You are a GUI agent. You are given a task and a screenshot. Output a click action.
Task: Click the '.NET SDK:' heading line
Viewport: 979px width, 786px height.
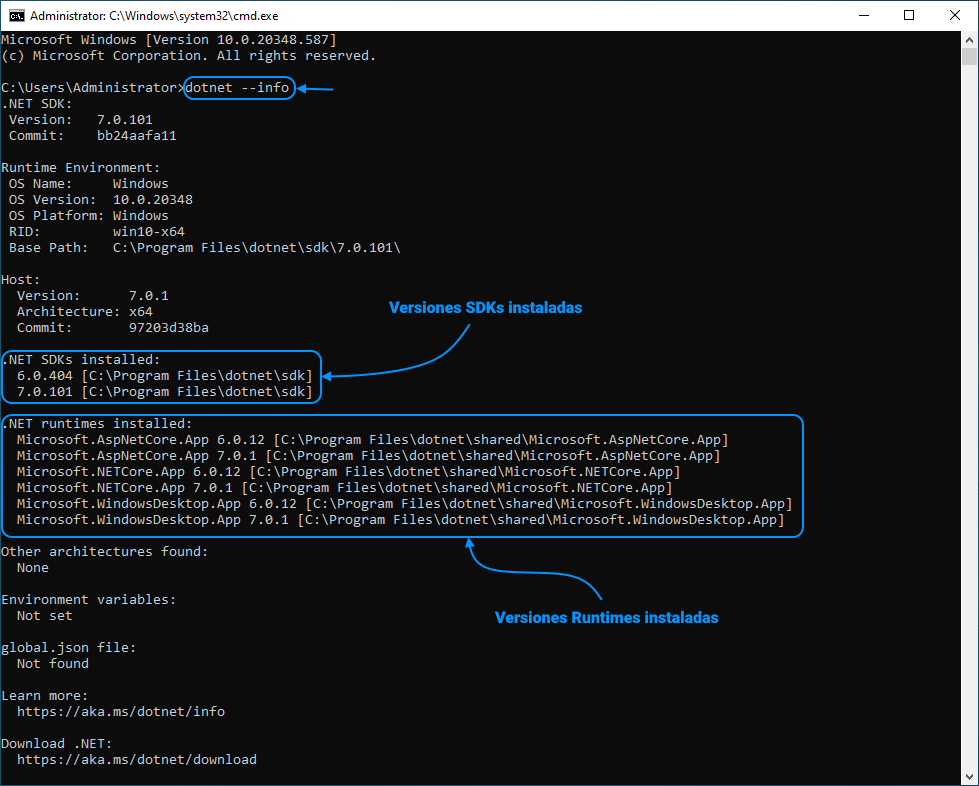pos(37,104)
